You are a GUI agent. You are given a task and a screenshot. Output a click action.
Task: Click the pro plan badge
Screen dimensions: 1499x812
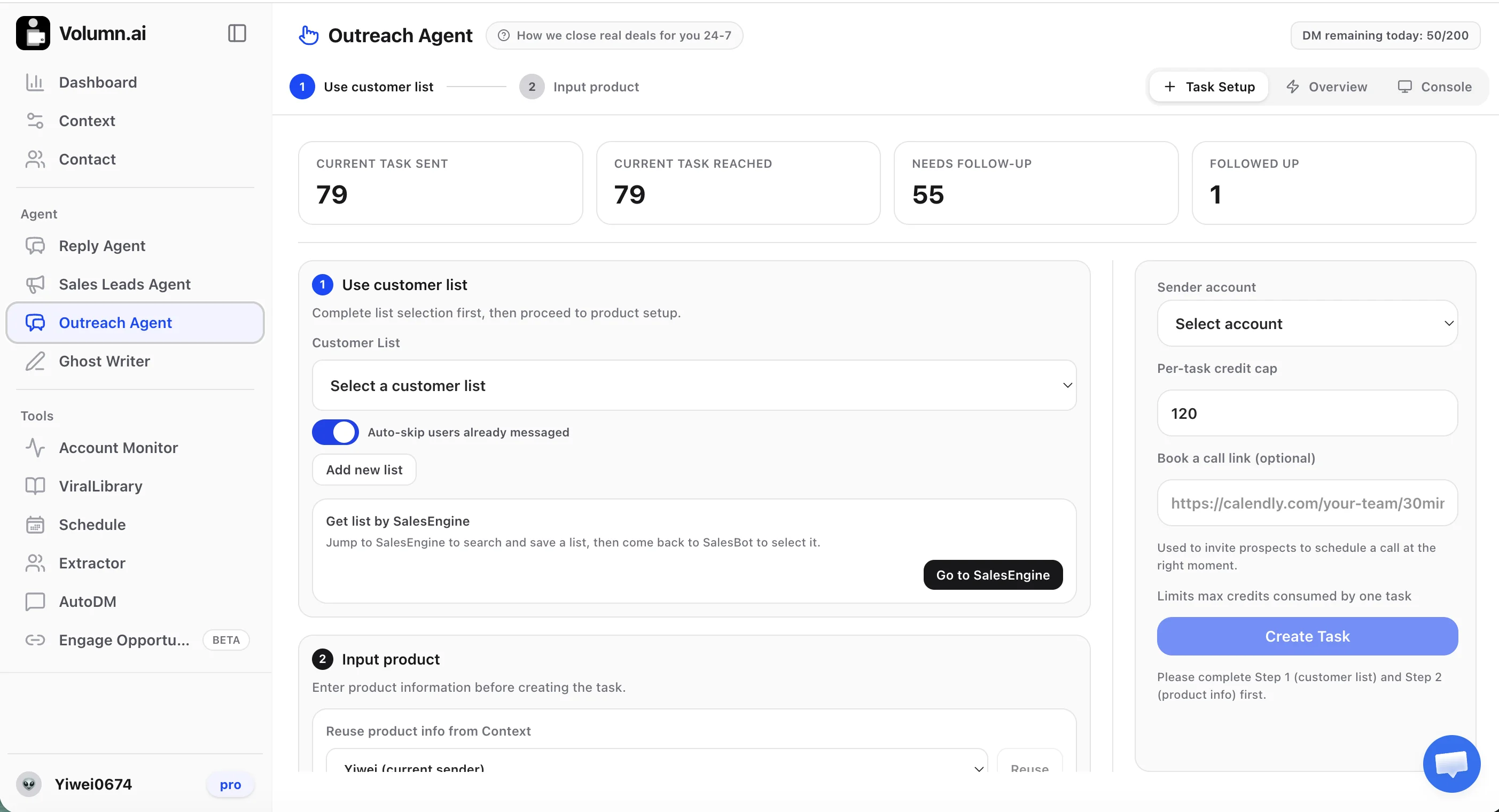(230, 785)
